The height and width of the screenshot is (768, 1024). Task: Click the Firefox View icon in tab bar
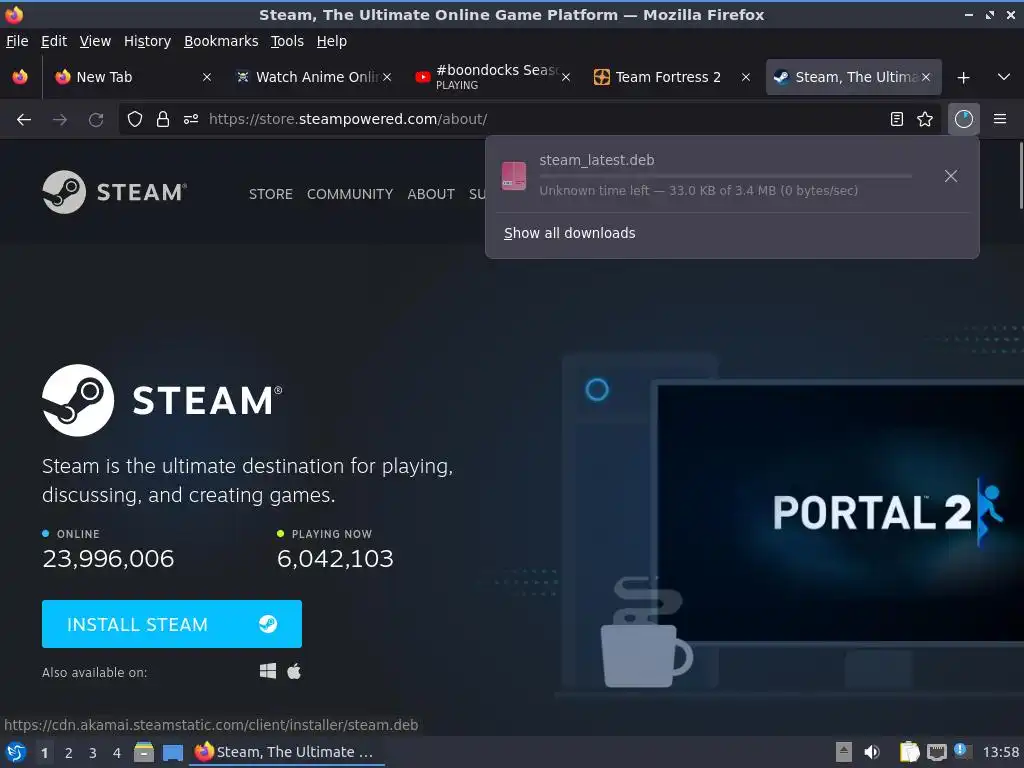[20, 77]
